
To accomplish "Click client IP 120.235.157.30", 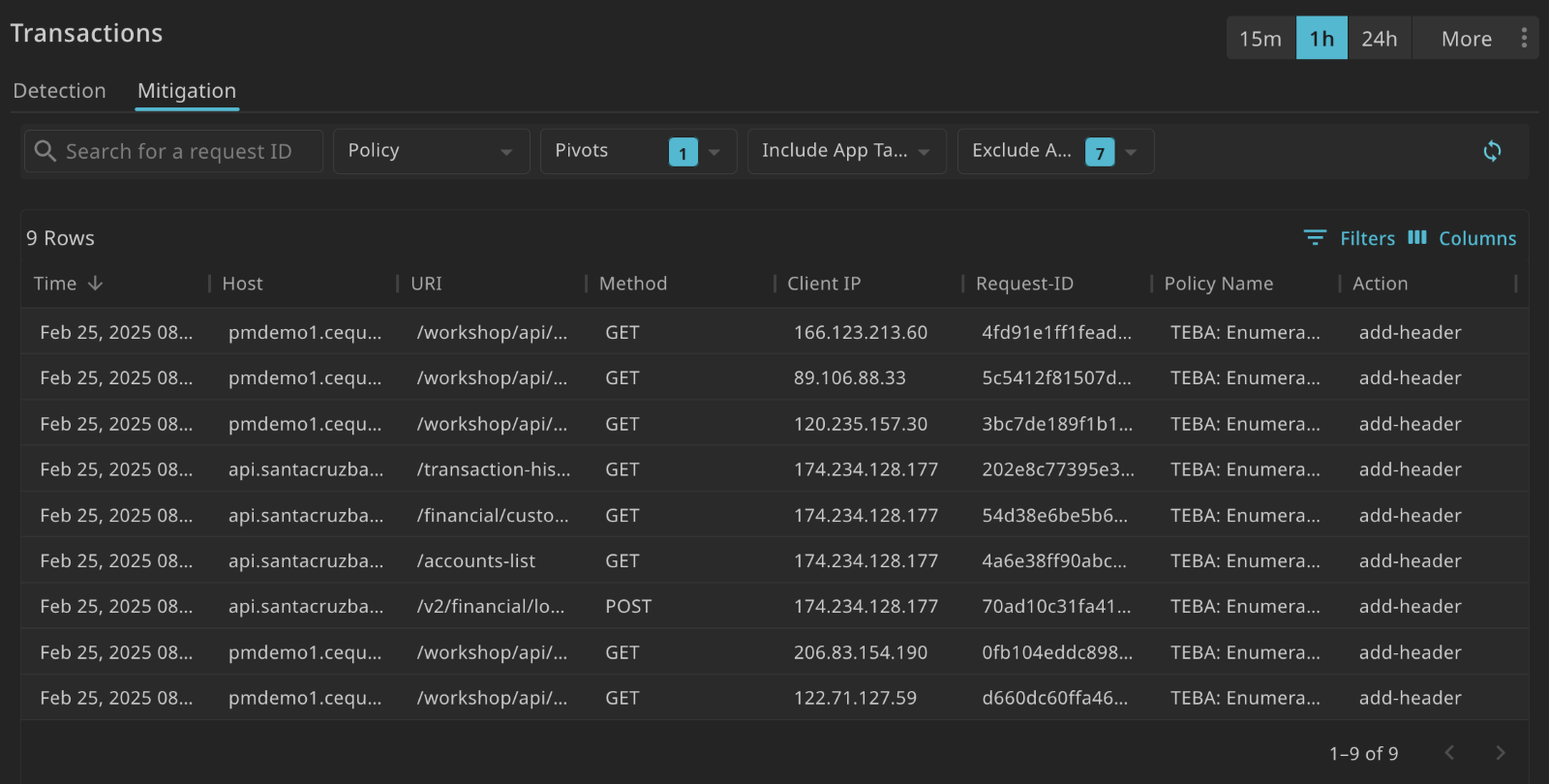I will click(861, 424).
